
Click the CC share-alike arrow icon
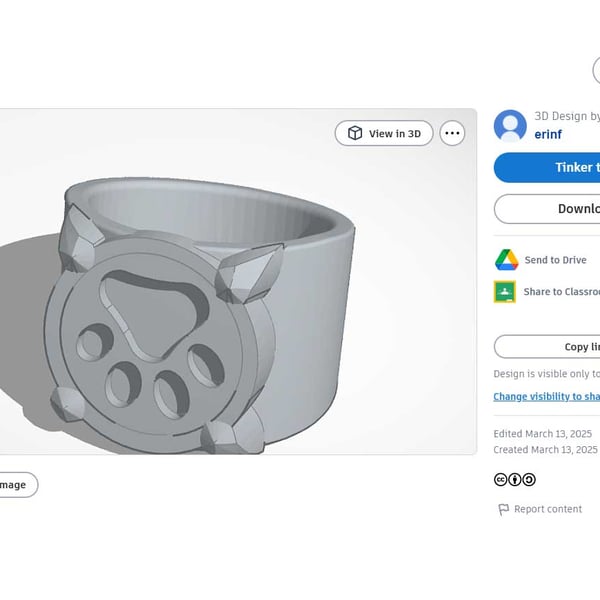[529, 479]
